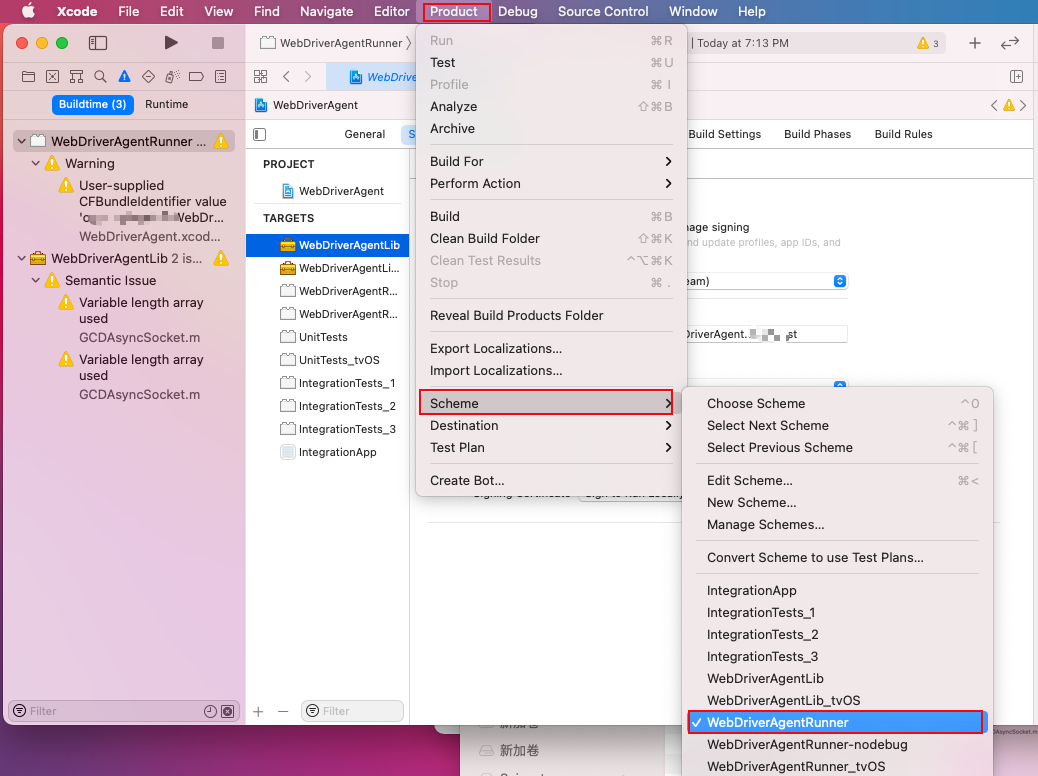This screenshot has height=776, width=1038.
Task: Click the WebDriverAgentRunner scheme in toolbar
Action: pyautogui.click(x=334, y=43)
